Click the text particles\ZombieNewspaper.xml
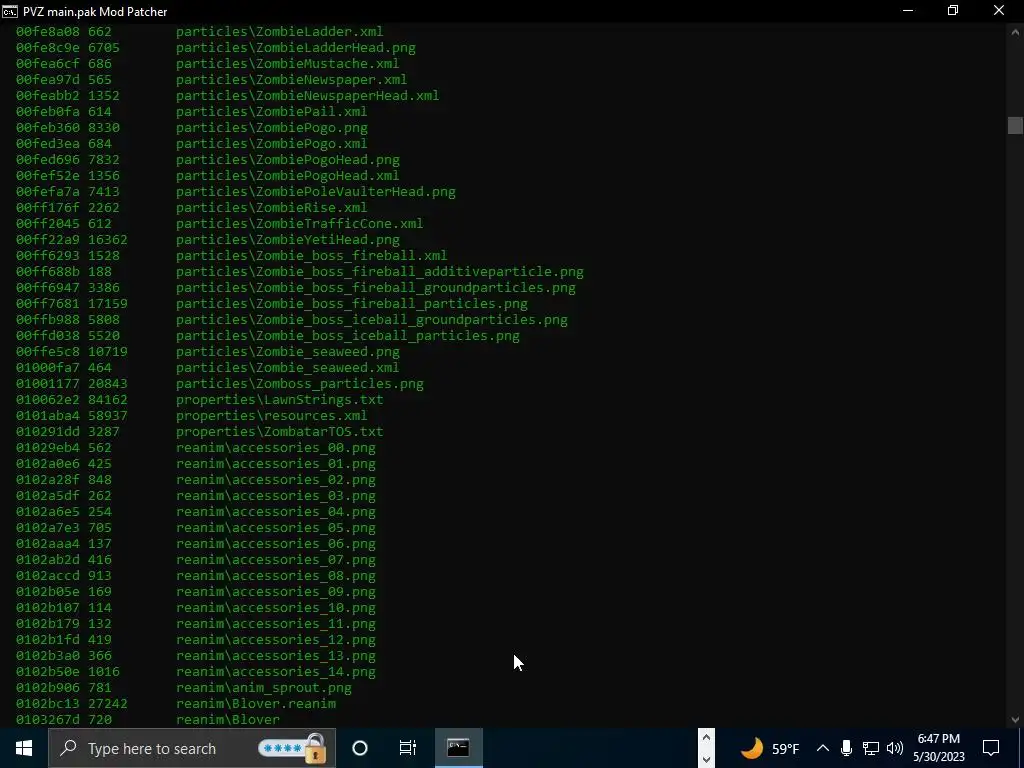Screen dimensions: 1024x768 [x=291, y=80]
